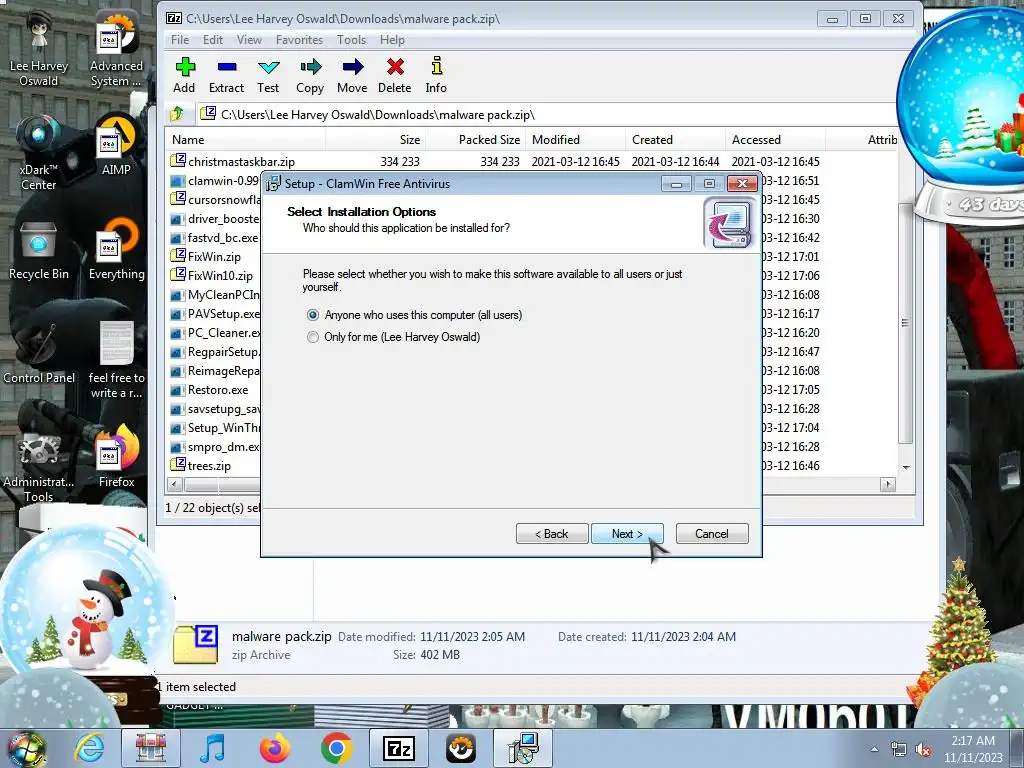Screen dimensions: 1024x768
Task: Switch to 7-Zip taskbar button
Action: tap(399, 748)
